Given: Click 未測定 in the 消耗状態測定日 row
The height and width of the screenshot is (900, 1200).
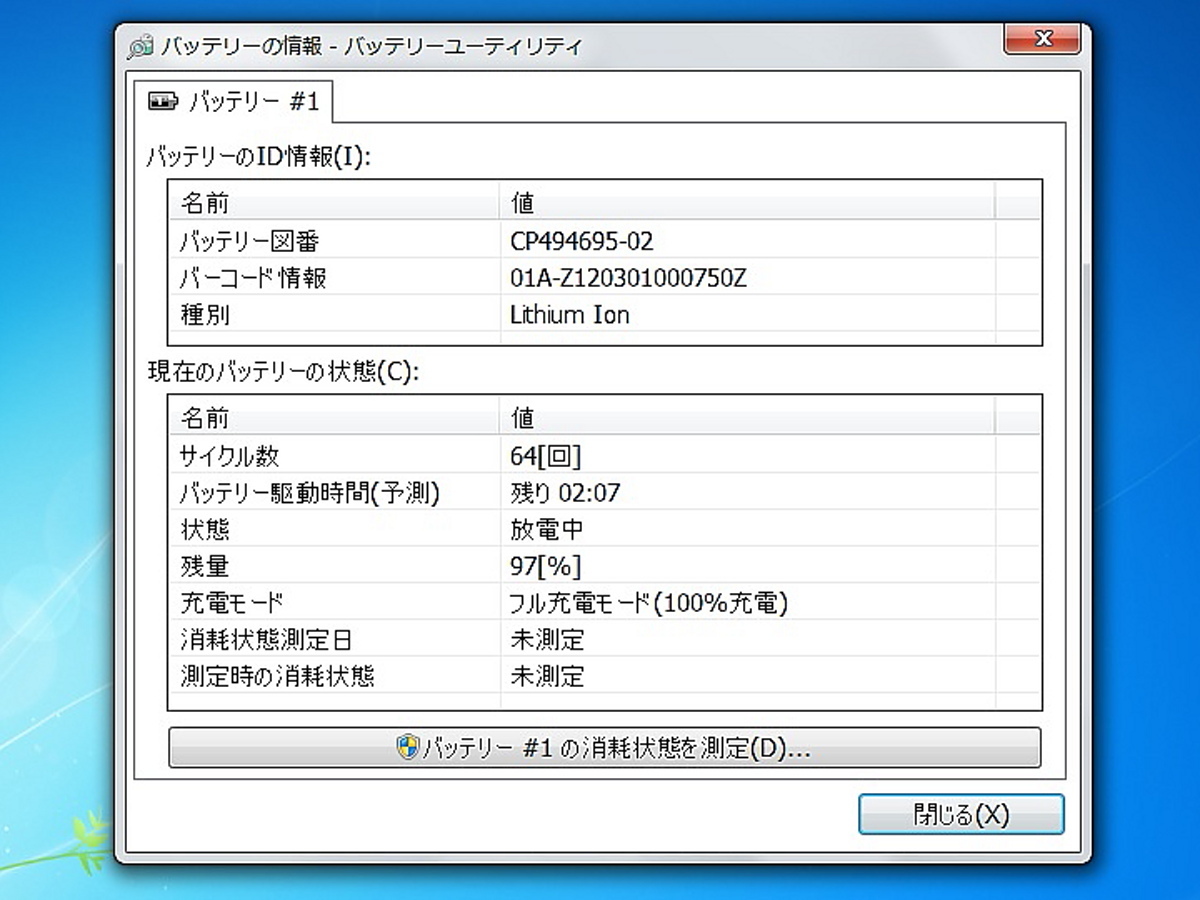Looking at the screenshot, I should (x=547, y=640).
